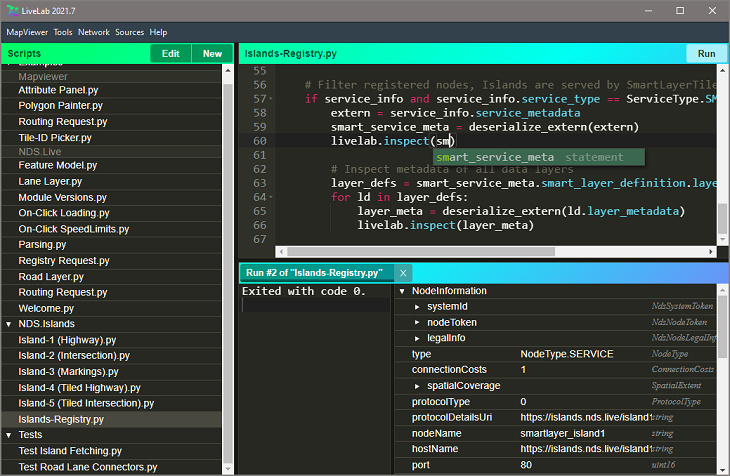730x476 pixels.
Task: Click line number 60 in gutter
Action: click(260, 141)
